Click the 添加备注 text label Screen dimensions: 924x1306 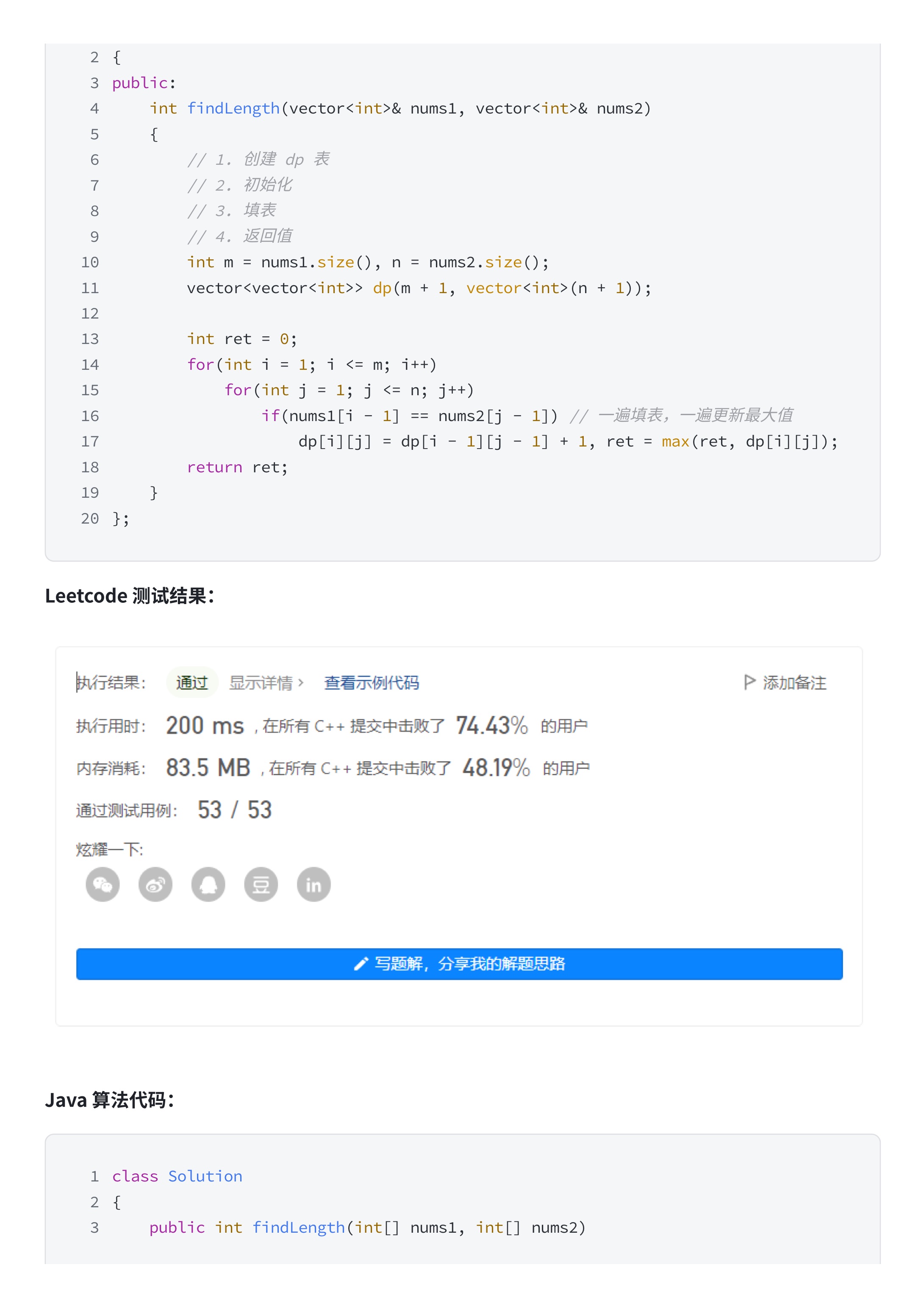coord(794,682)
